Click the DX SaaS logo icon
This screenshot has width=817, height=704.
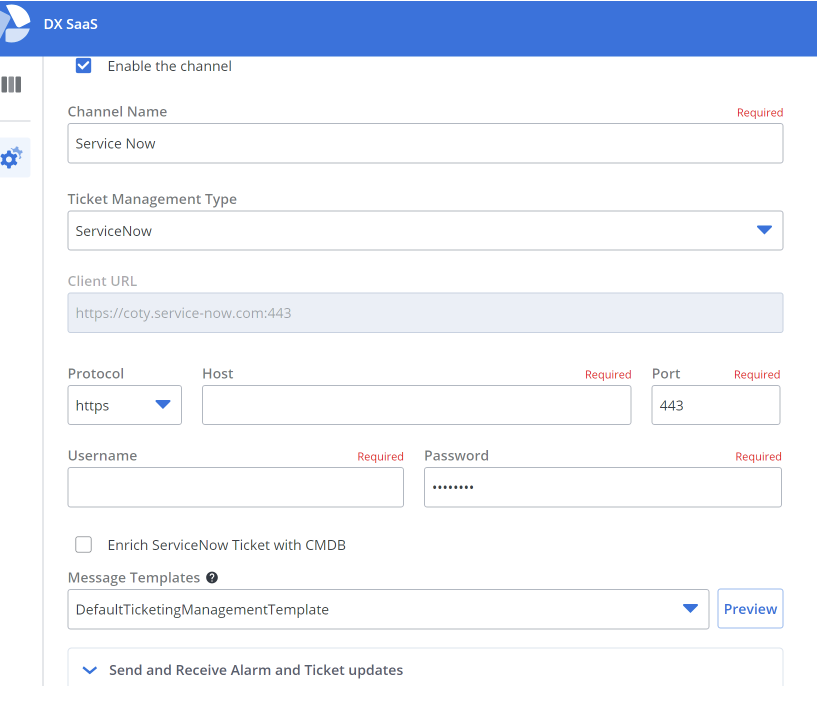pyautogui.click(x=13, y=24)
